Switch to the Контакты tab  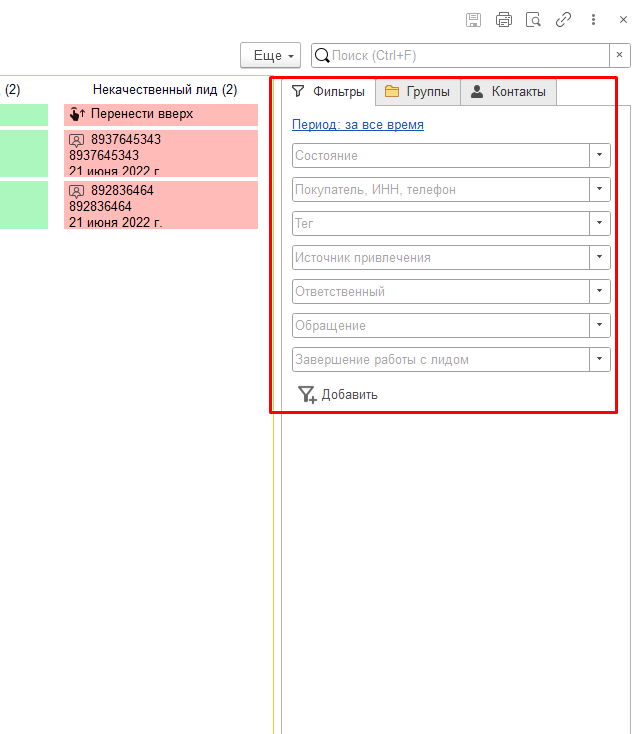509,92
